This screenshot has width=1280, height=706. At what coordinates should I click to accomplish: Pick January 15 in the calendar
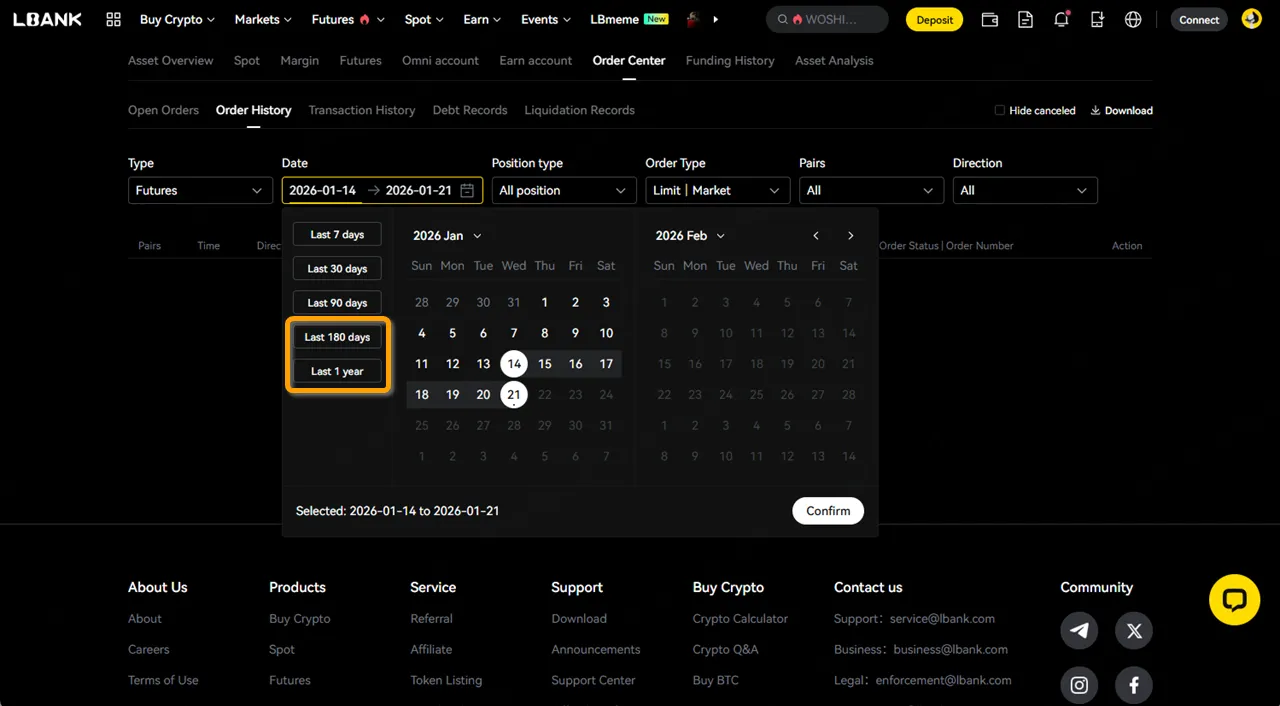pos(544,364)
